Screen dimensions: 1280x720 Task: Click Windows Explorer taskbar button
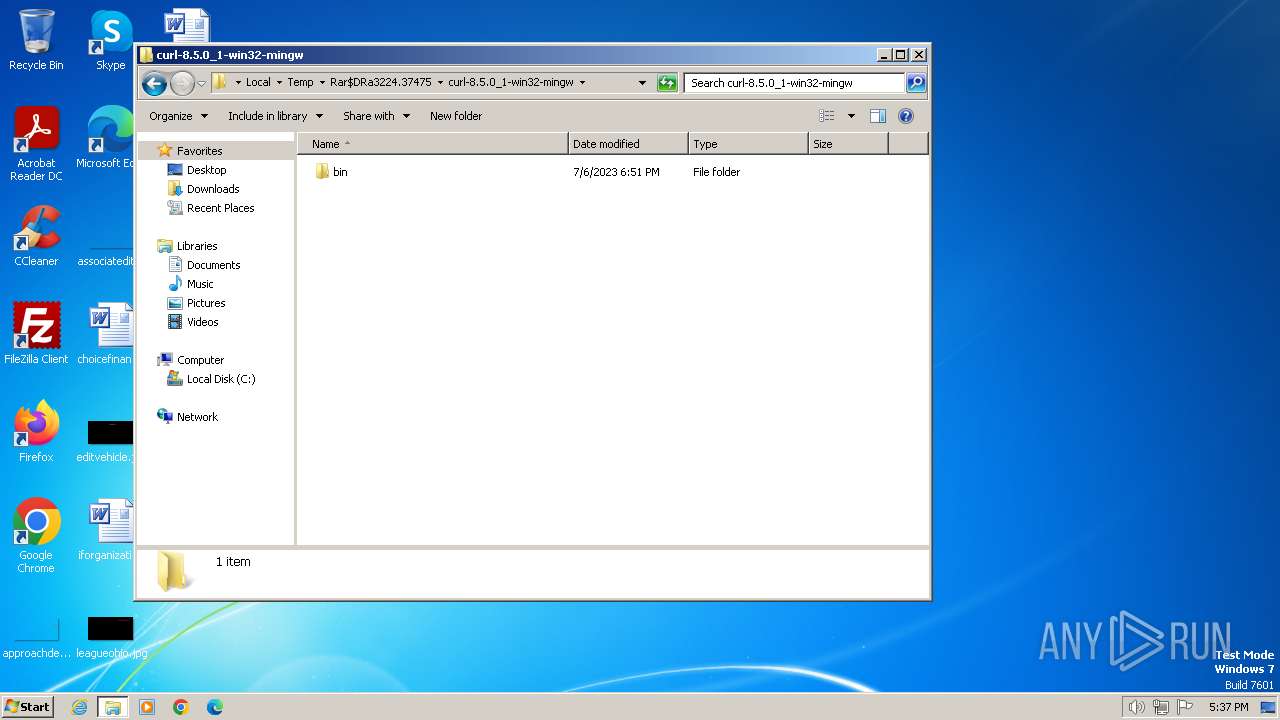tap(113, 707)
